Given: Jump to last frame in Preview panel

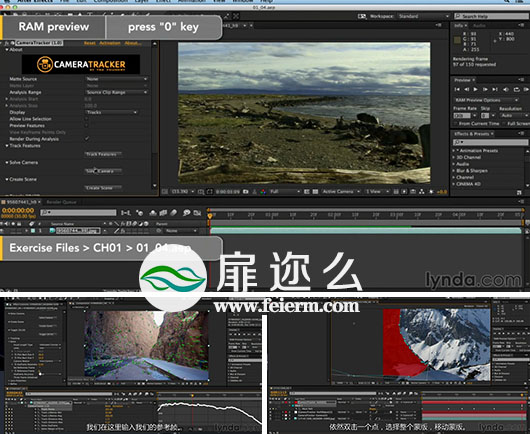Looking at the screenshot, I should pyautogui.click(x=495, y=90).
